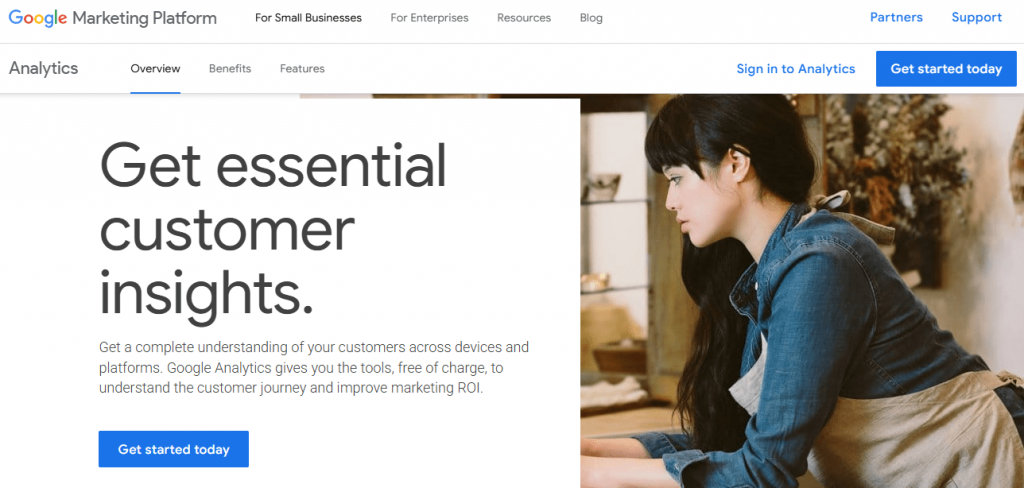Switch to the Benefits tab
The image size is (1024, 488).
click(x=230, y=69)
